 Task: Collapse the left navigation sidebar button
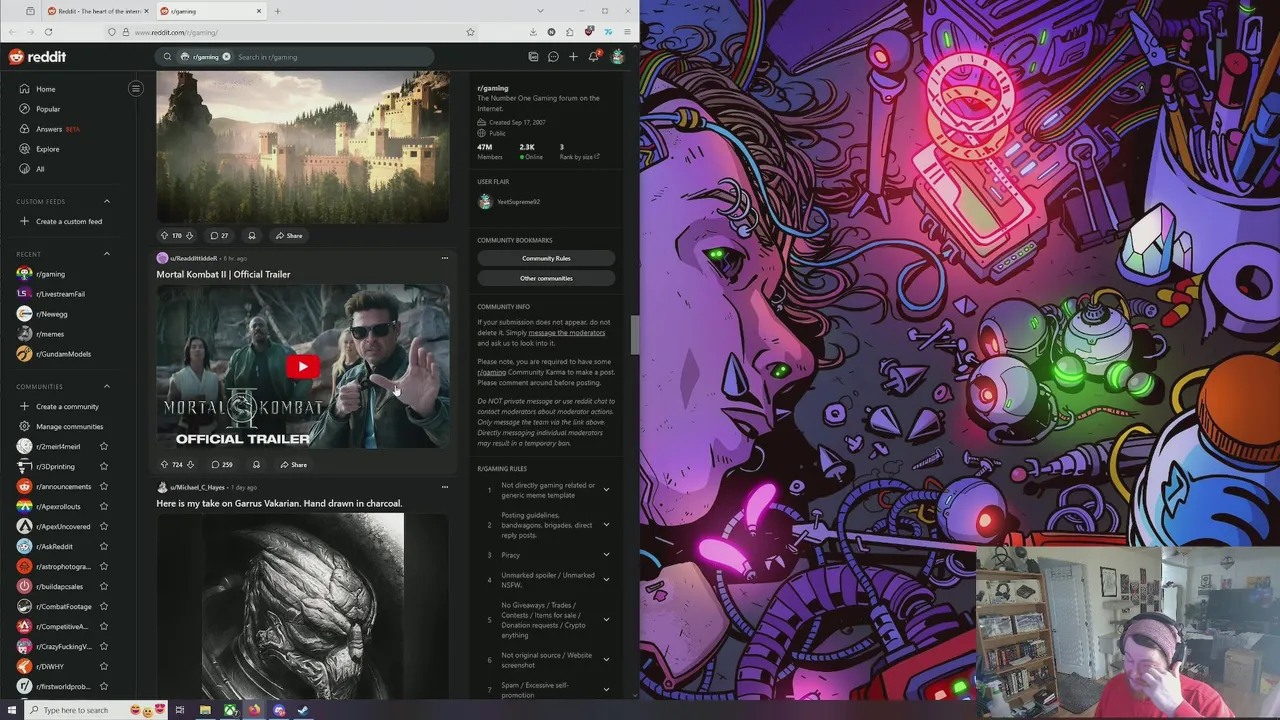pyautogui.click(x=136, y=89)
